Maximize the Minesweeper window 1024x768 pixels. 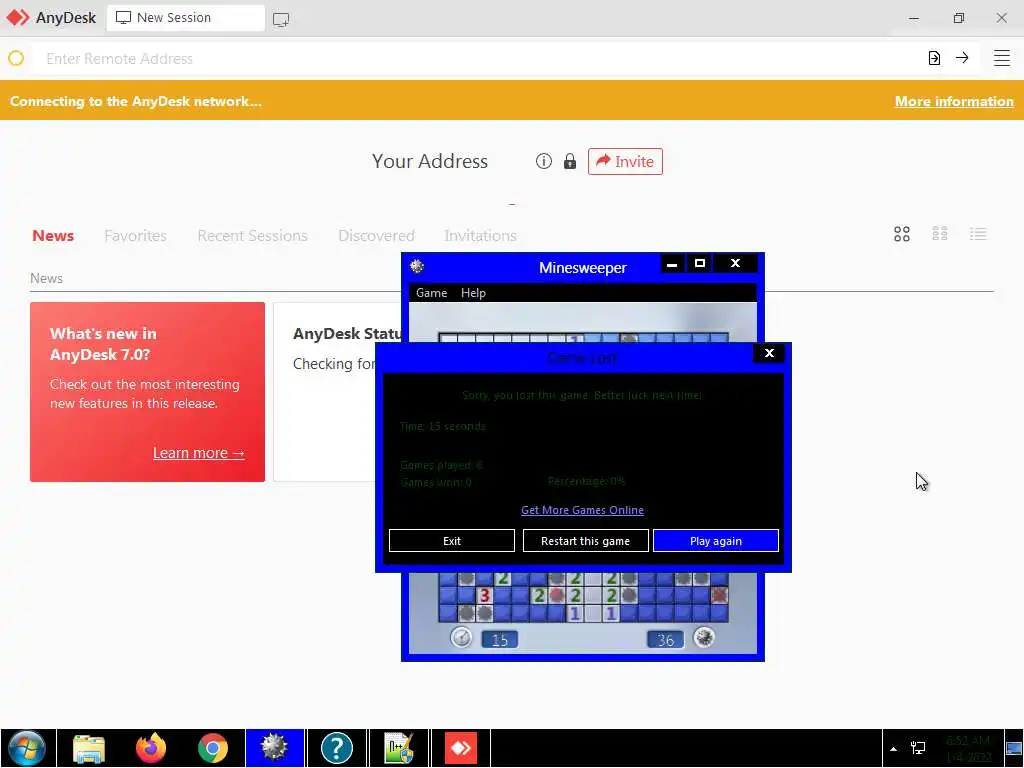point(700,264)
